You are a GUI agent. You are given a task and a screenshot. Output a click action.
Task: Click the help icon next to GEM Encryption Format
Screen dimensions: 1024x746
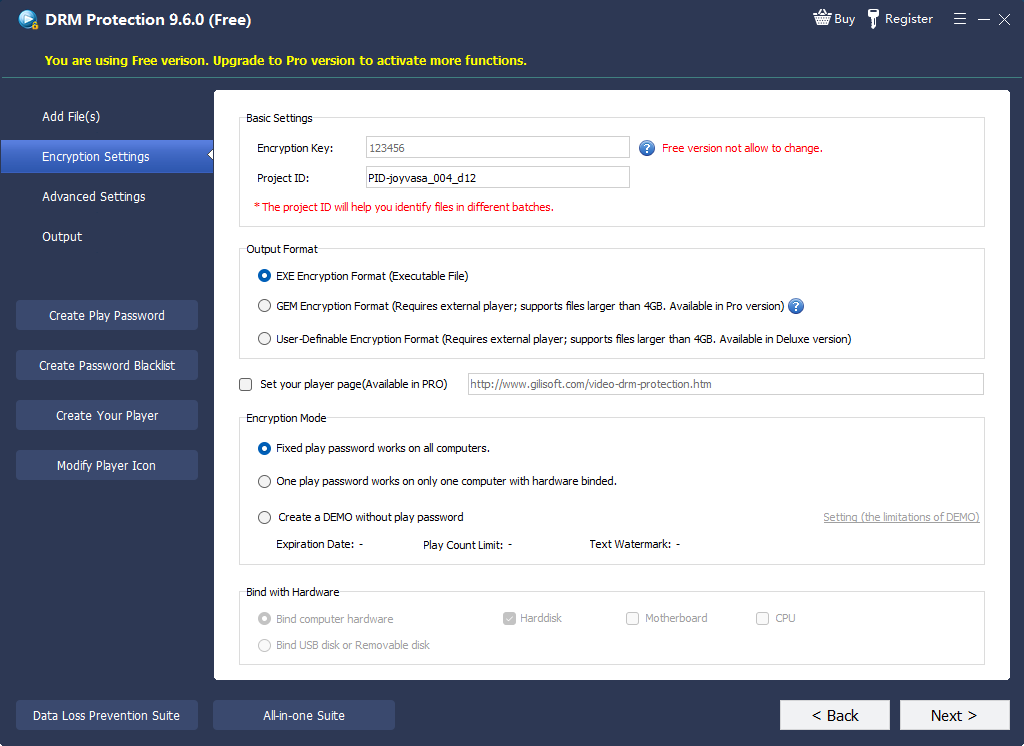[x=795, y=306]
